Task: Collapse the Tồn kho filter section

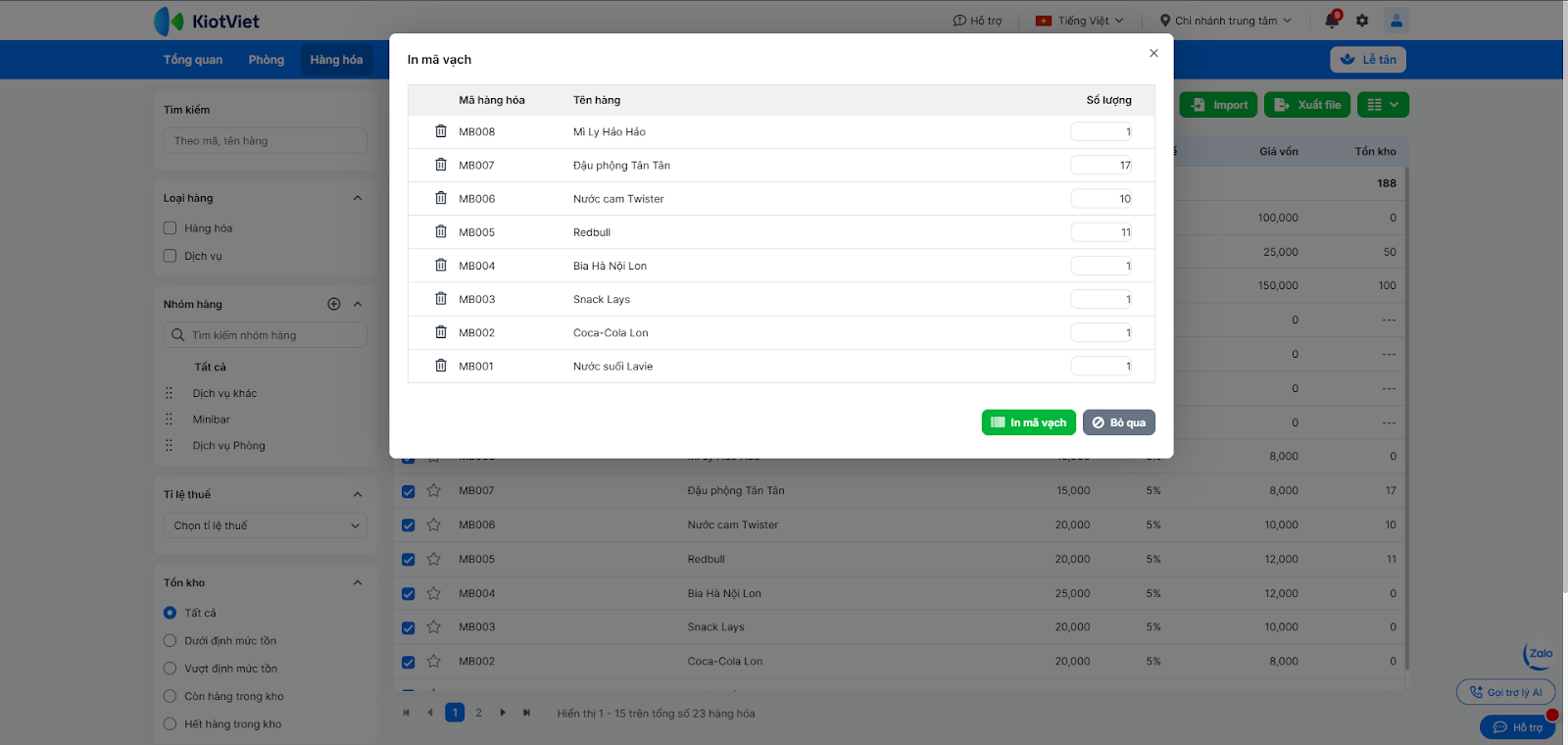Action: (358, 582)
